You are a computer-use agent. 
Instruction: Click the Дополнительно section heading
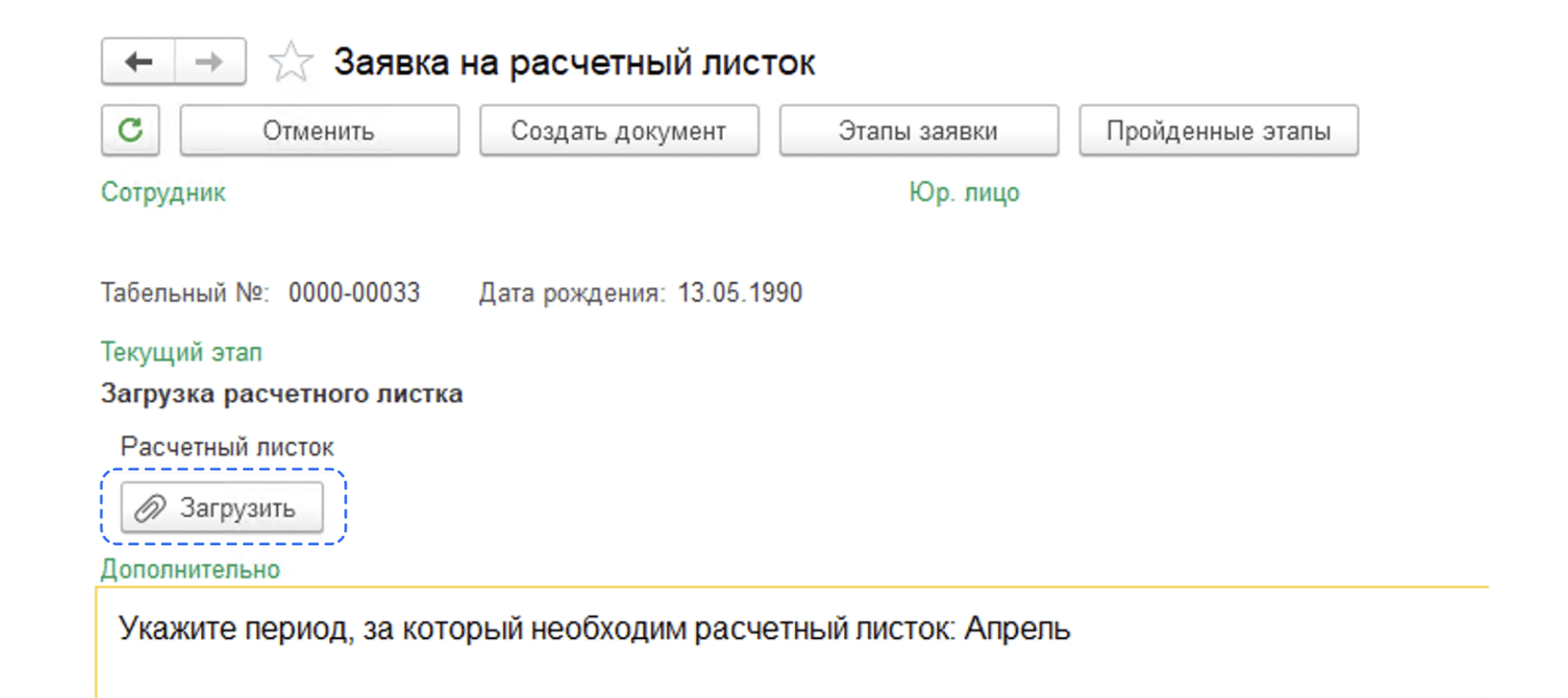(191, 569)
